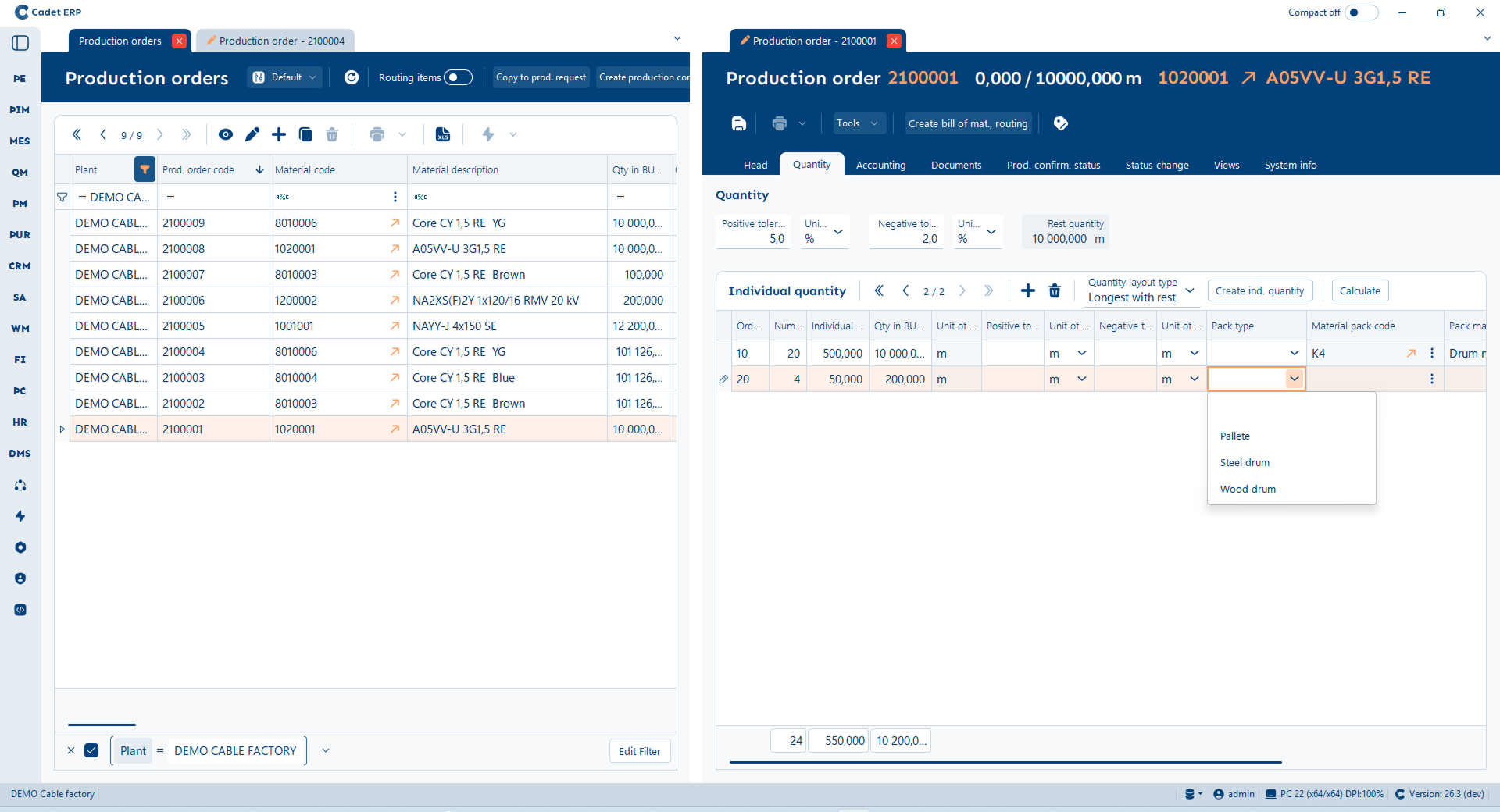The image size is (1500, 812).
Task: Open the Default layout dropdown
Action: tap(285, 77)
